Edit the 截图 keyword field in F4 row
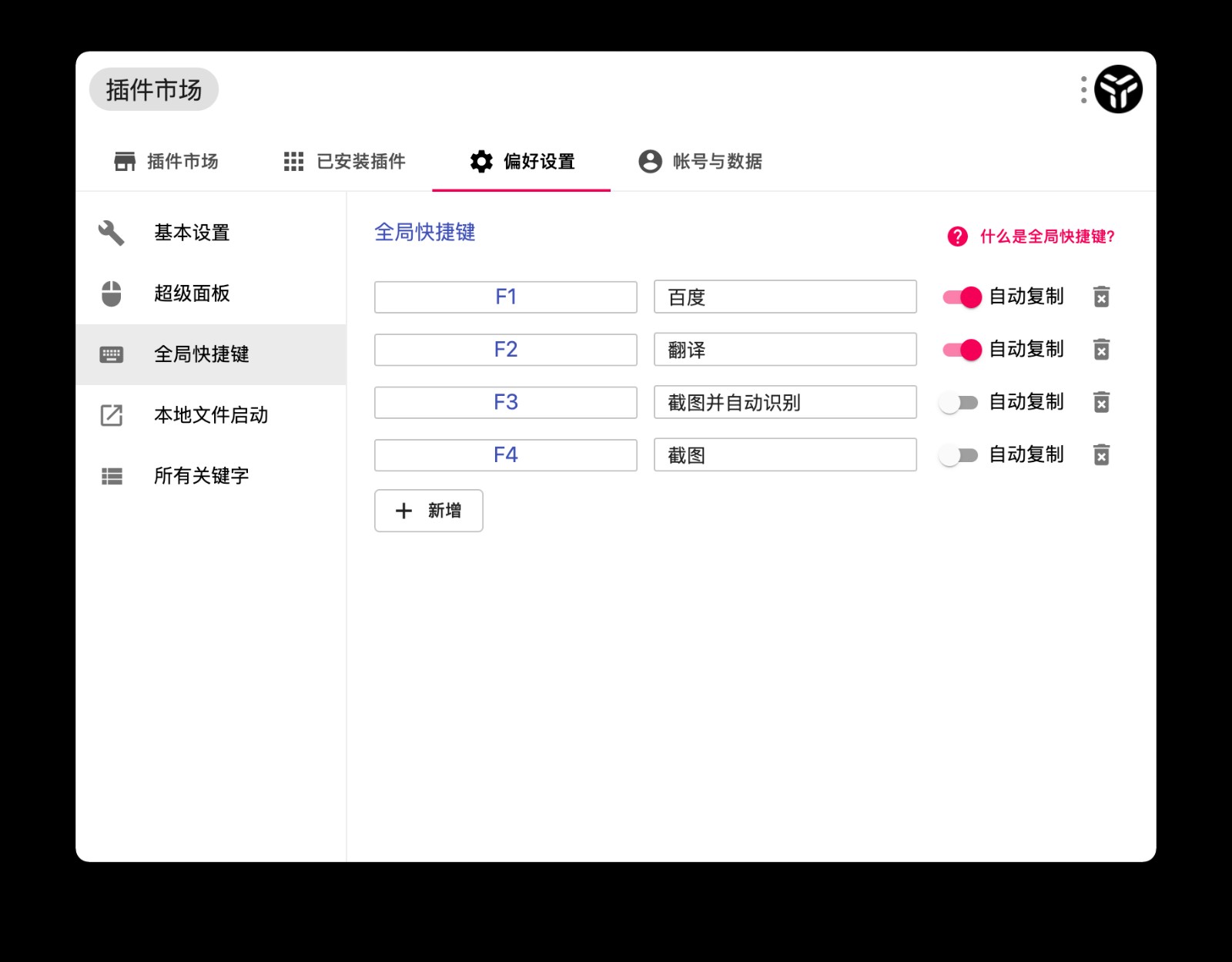Screen dimensions: 1232x962 (x=785, y=455)
